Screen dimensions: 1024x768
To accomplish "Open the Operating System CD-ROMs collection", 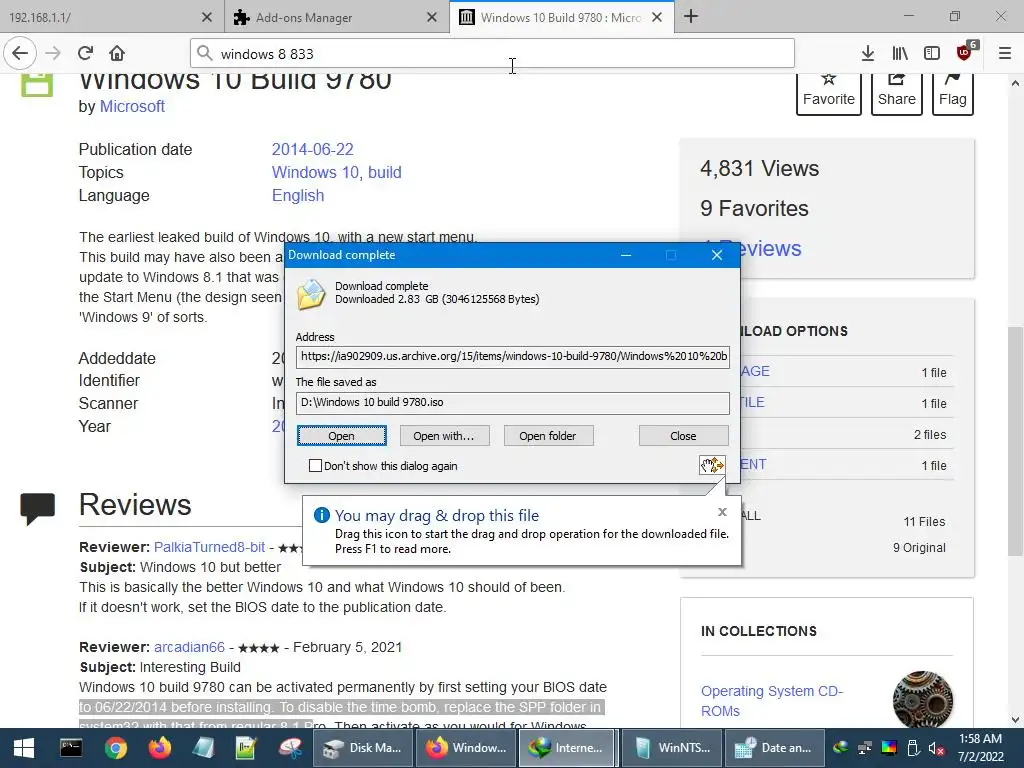I will pyautogui.click(x=772, y=701).
